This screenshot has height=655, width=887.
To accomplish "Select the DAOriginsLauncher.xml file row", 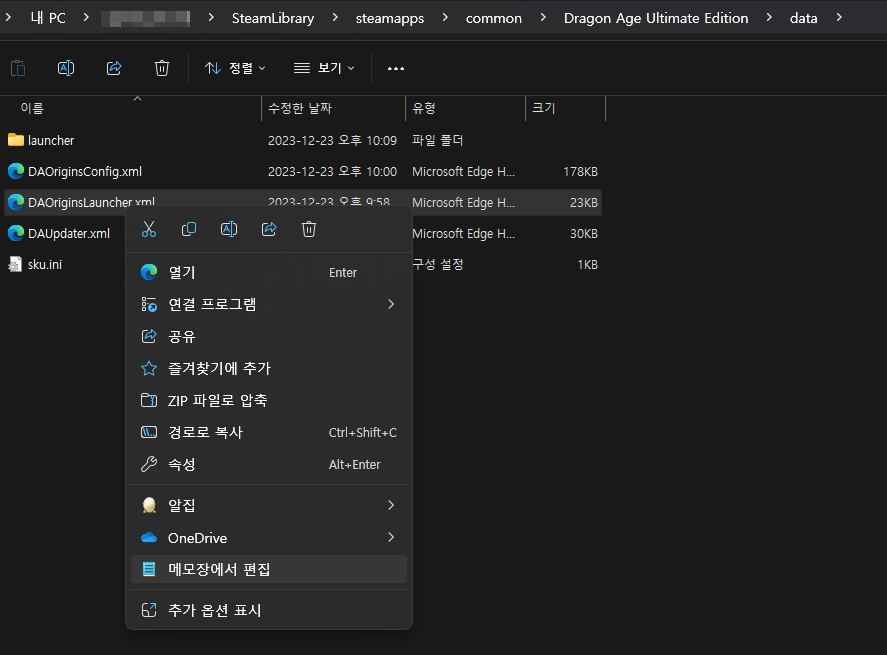I will pyautogui.click(x=303, y=202).
